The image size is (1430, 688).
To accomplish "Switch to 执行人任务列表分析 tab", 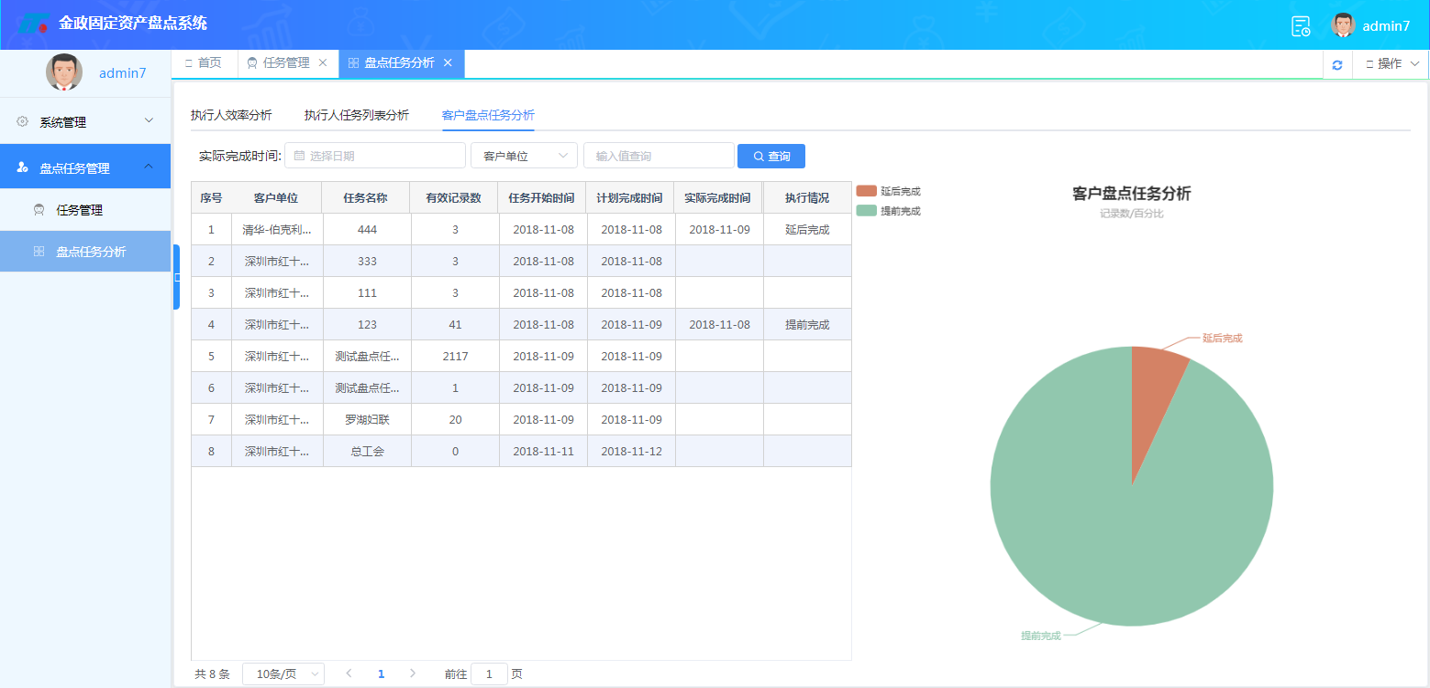I will 356,115.
